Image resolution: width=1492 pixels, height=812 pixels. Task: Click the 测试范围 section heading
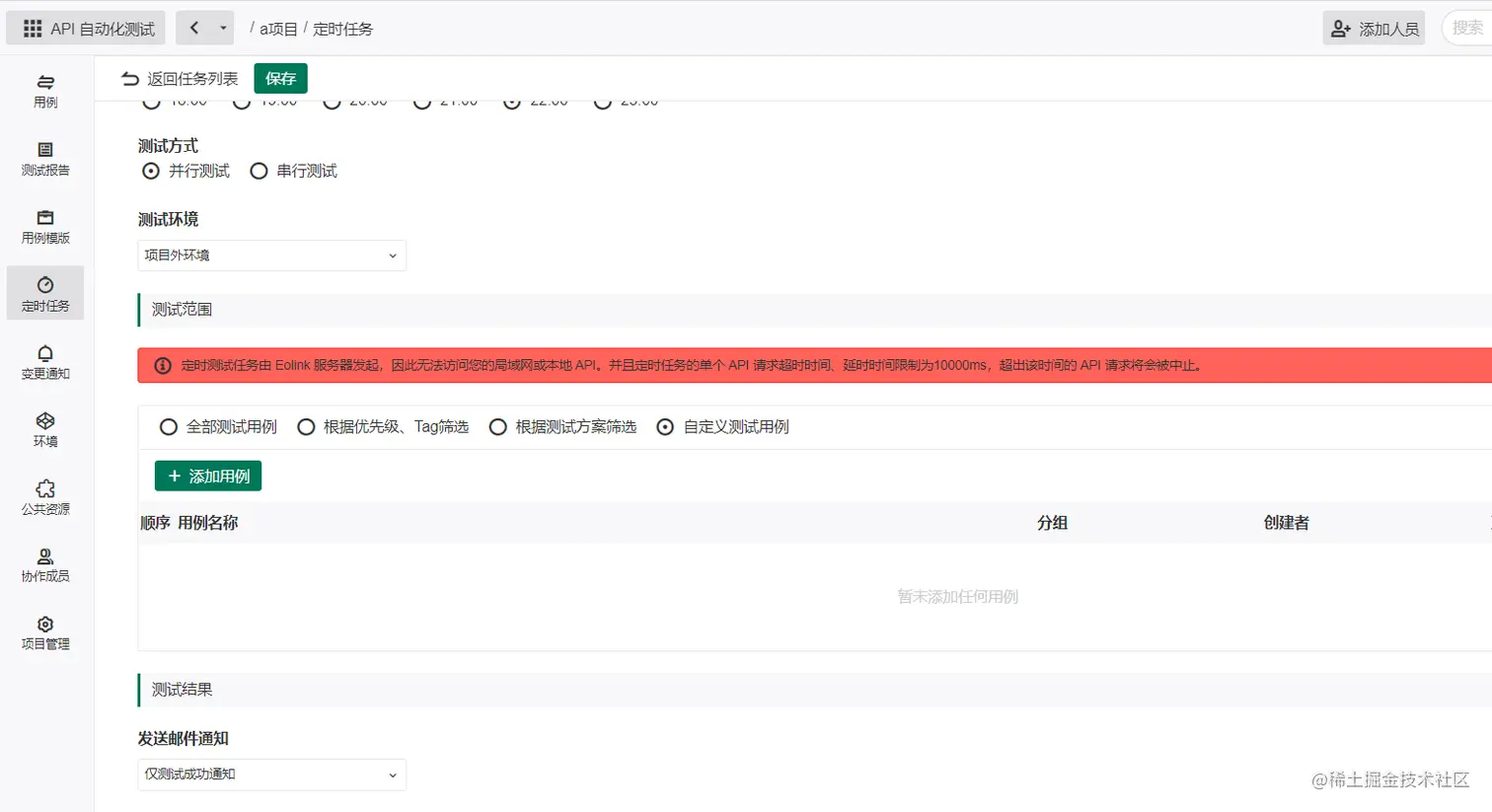coord(182,310)
